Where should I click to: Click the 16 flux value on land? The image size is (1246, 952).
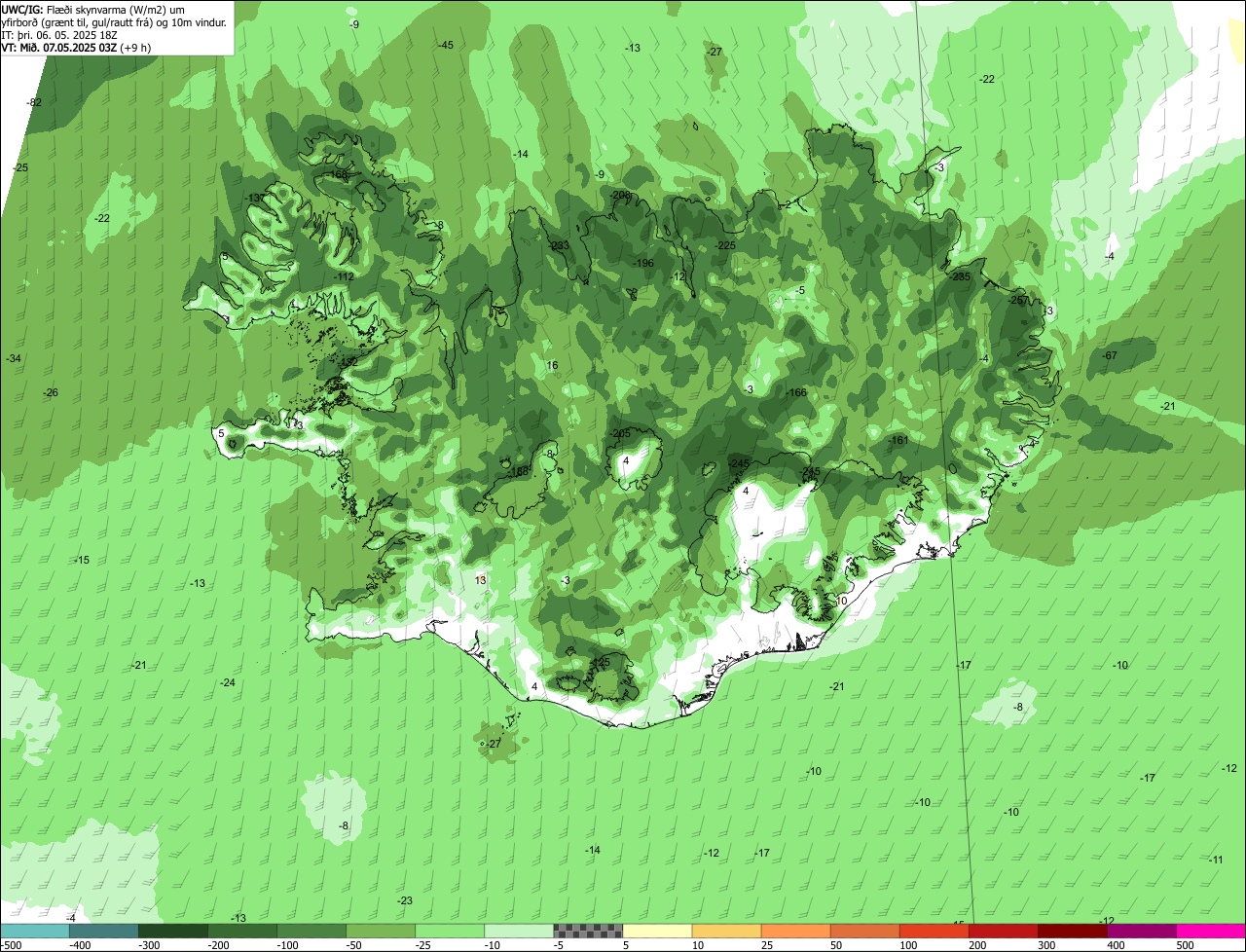552,365
